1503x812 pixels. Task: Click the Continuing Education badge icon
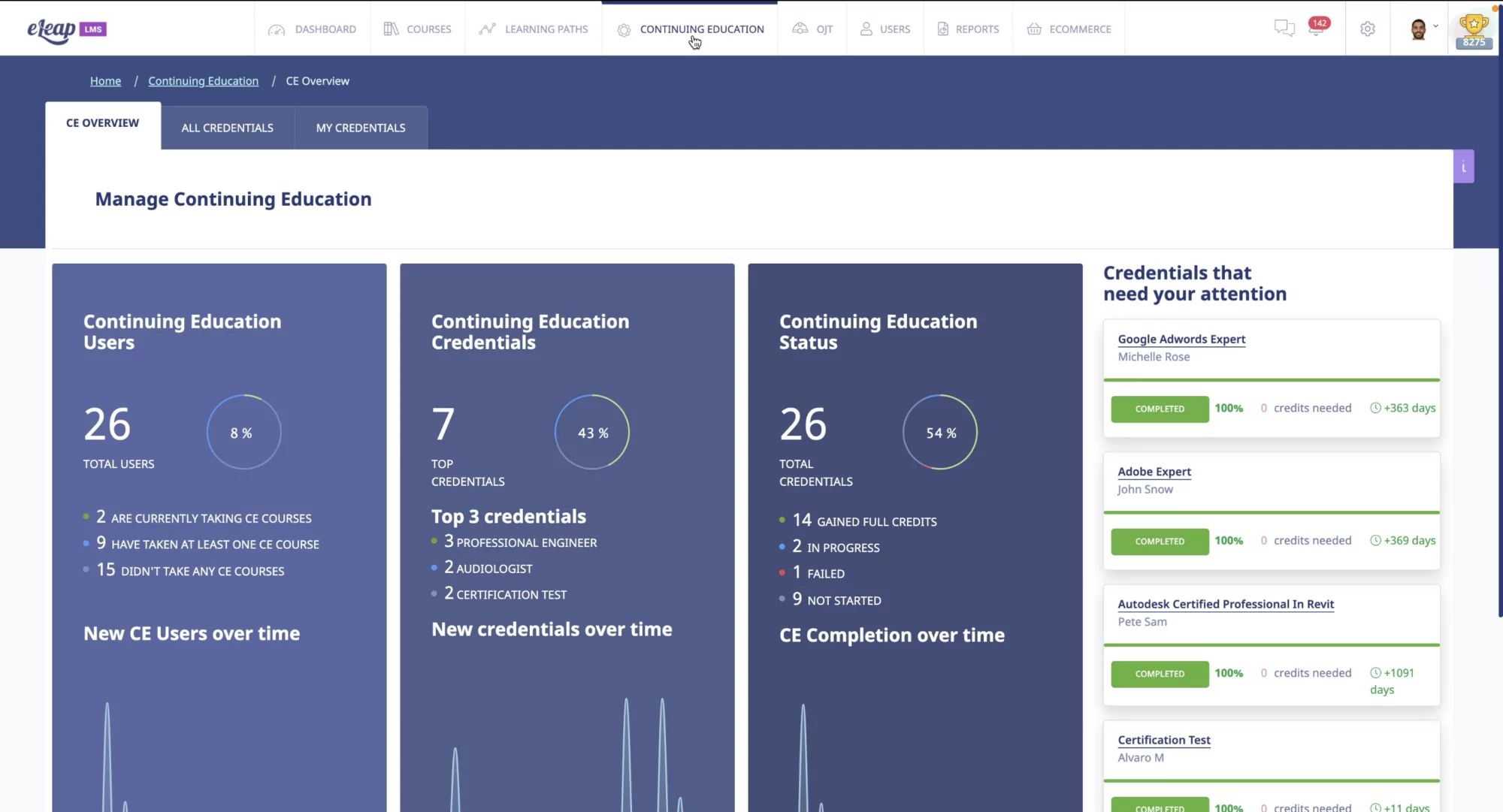[624, 29]
